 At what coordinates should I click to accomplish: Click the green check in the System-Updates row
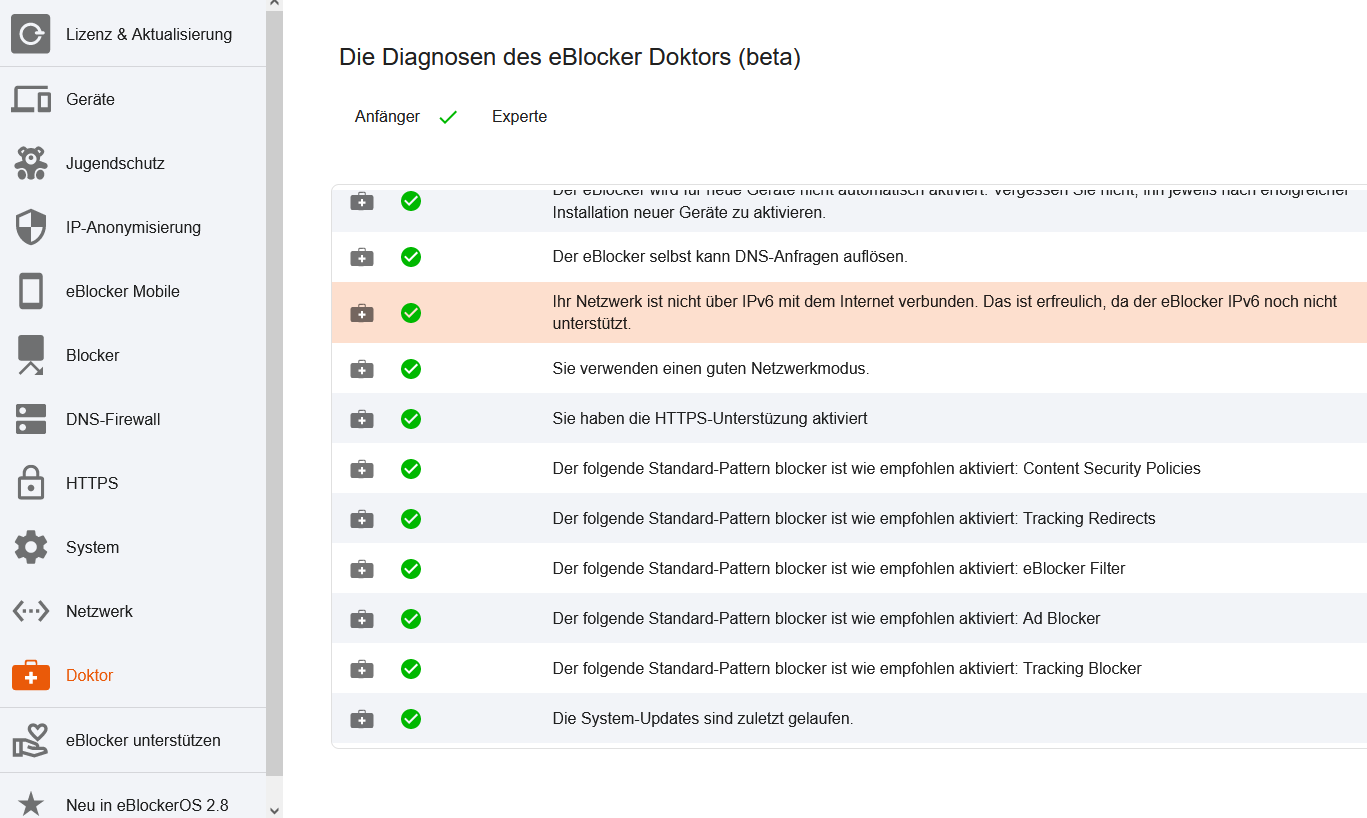click(410, 719)
